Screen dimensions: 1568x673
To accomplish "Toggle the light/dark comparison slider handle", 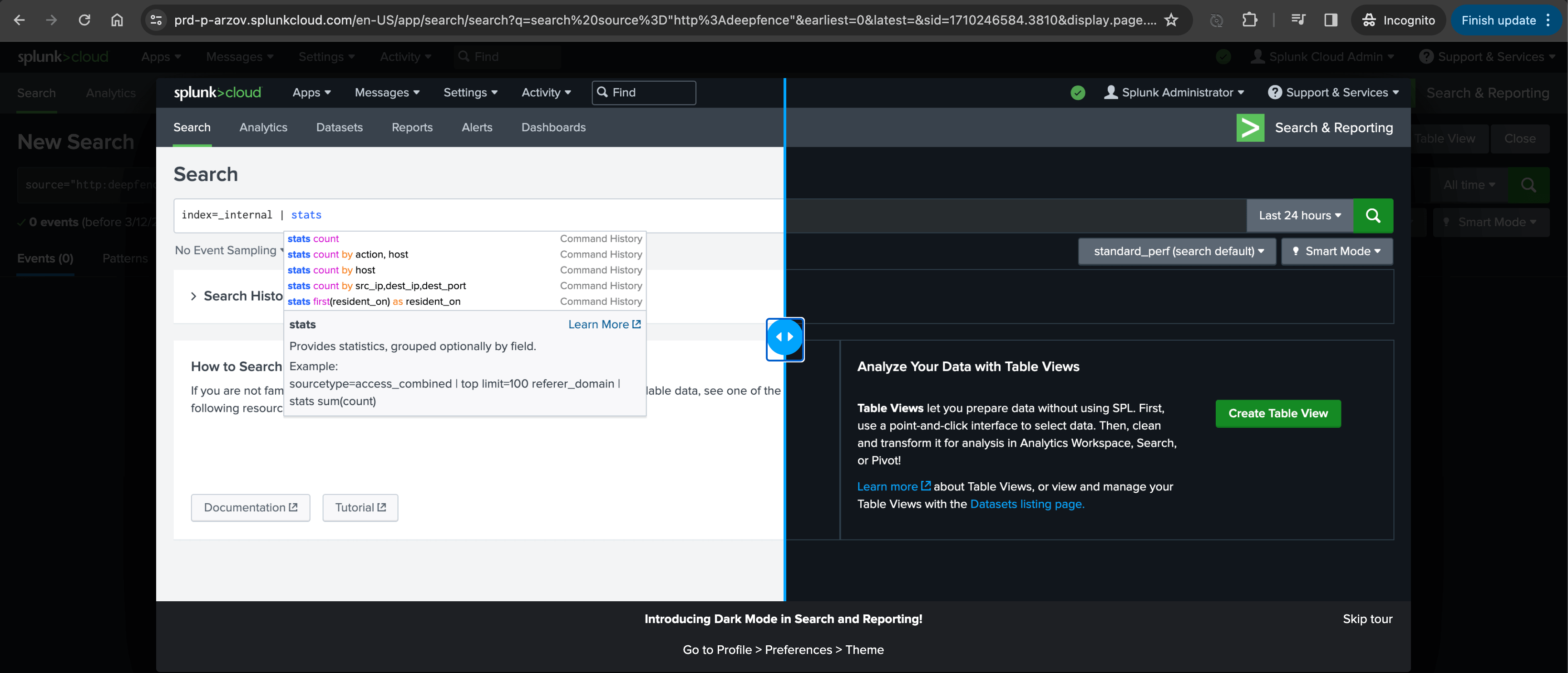I will [784, 337].
